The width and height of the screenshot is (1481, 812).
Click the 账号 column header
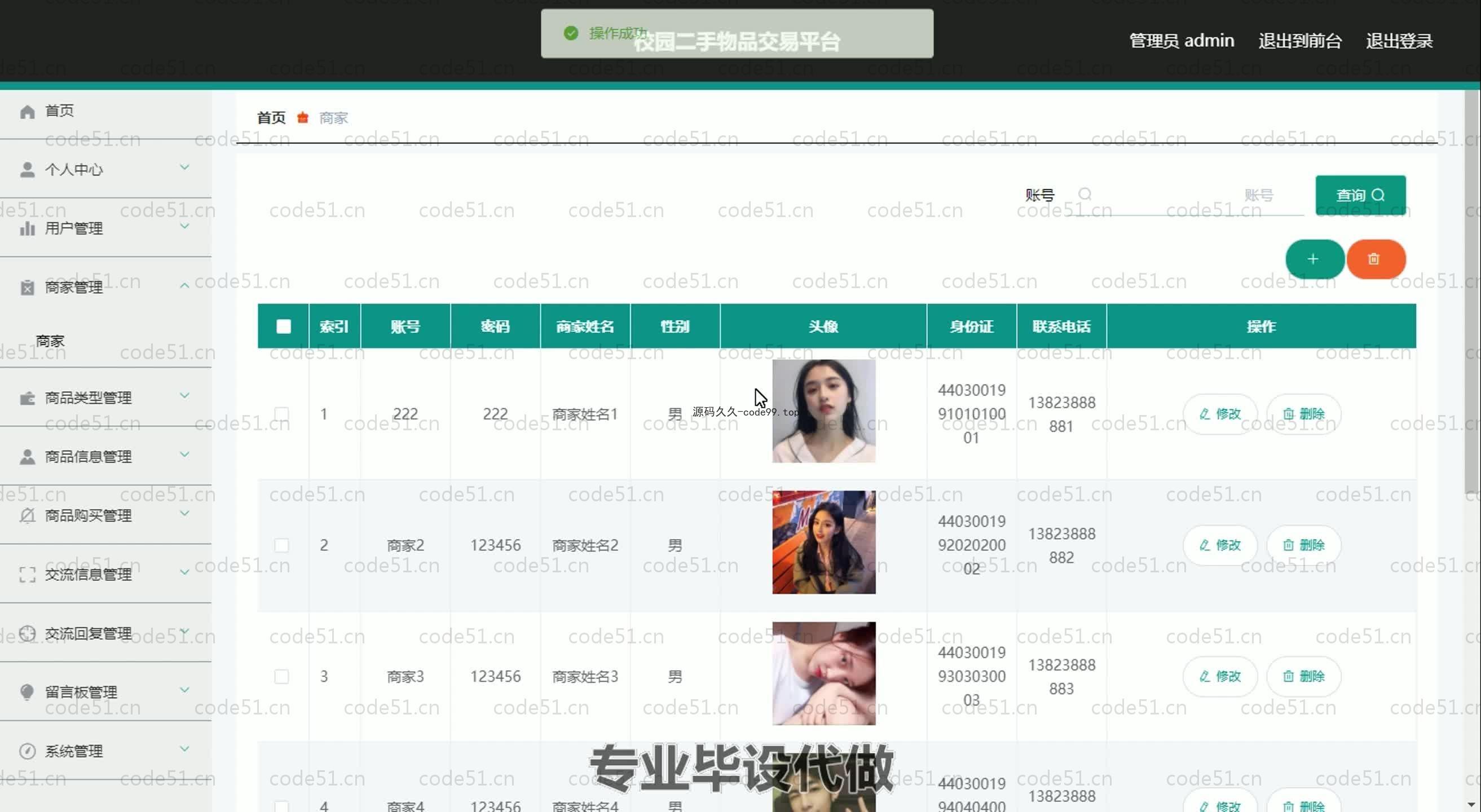pos(405,326)
